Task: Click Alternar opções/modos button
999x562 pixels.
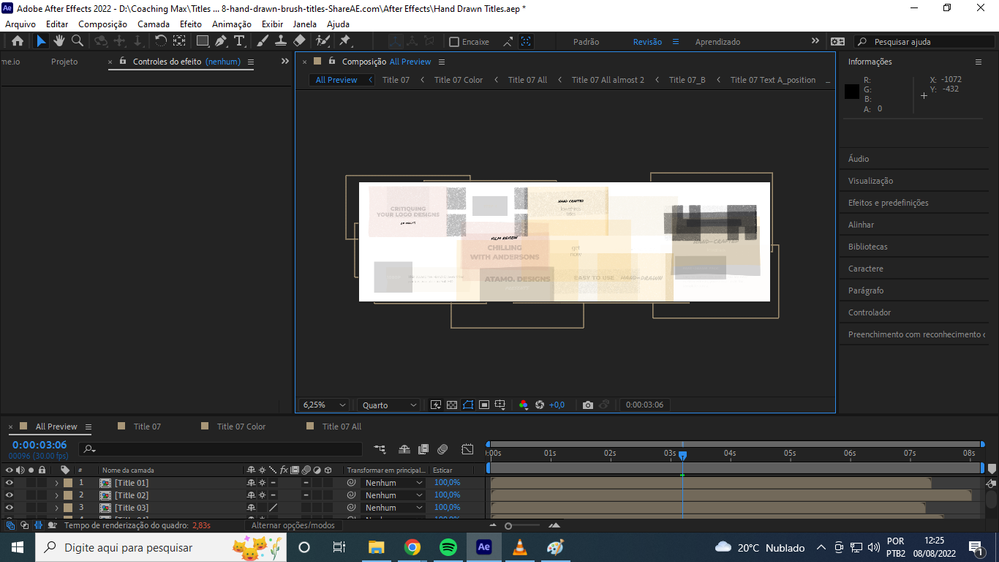Action: click(292, 526)
